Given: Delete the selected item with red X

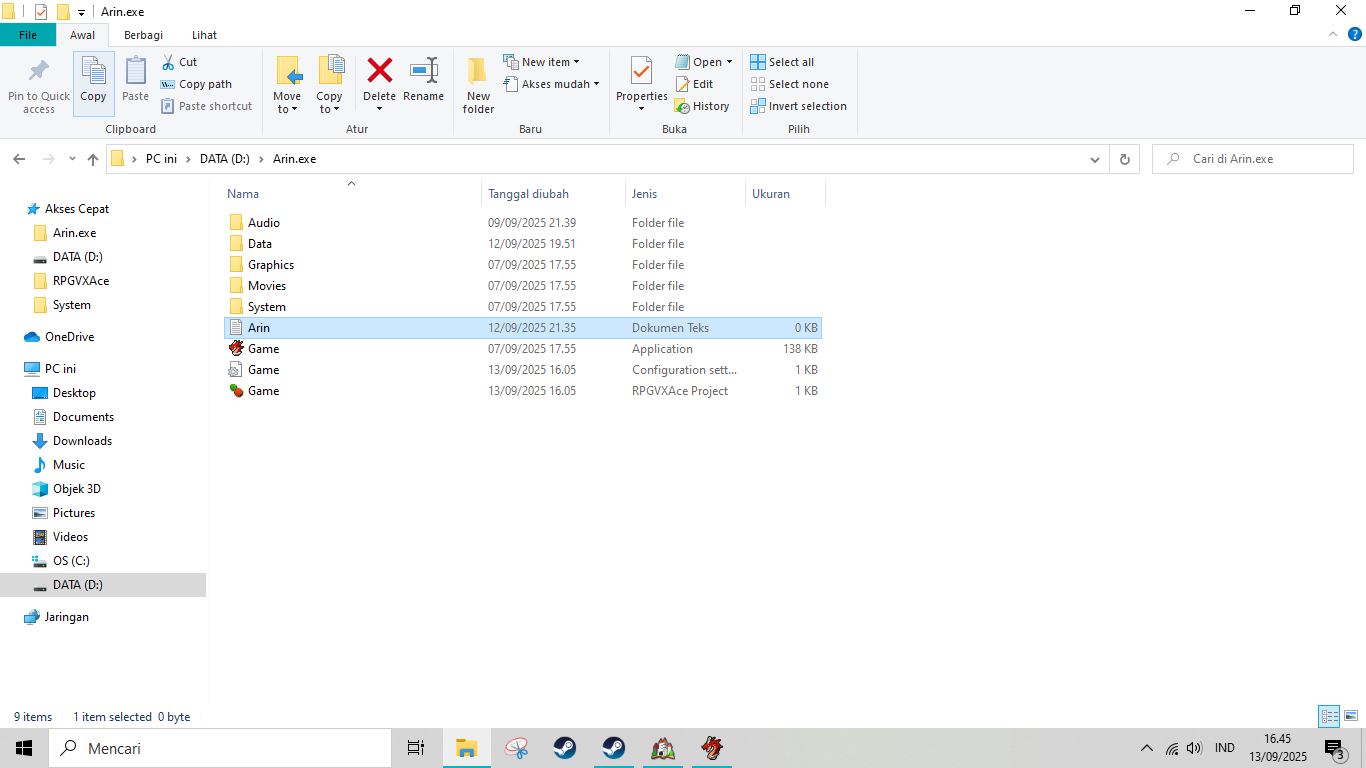Looking at the screenshot, I should [379, 82].
